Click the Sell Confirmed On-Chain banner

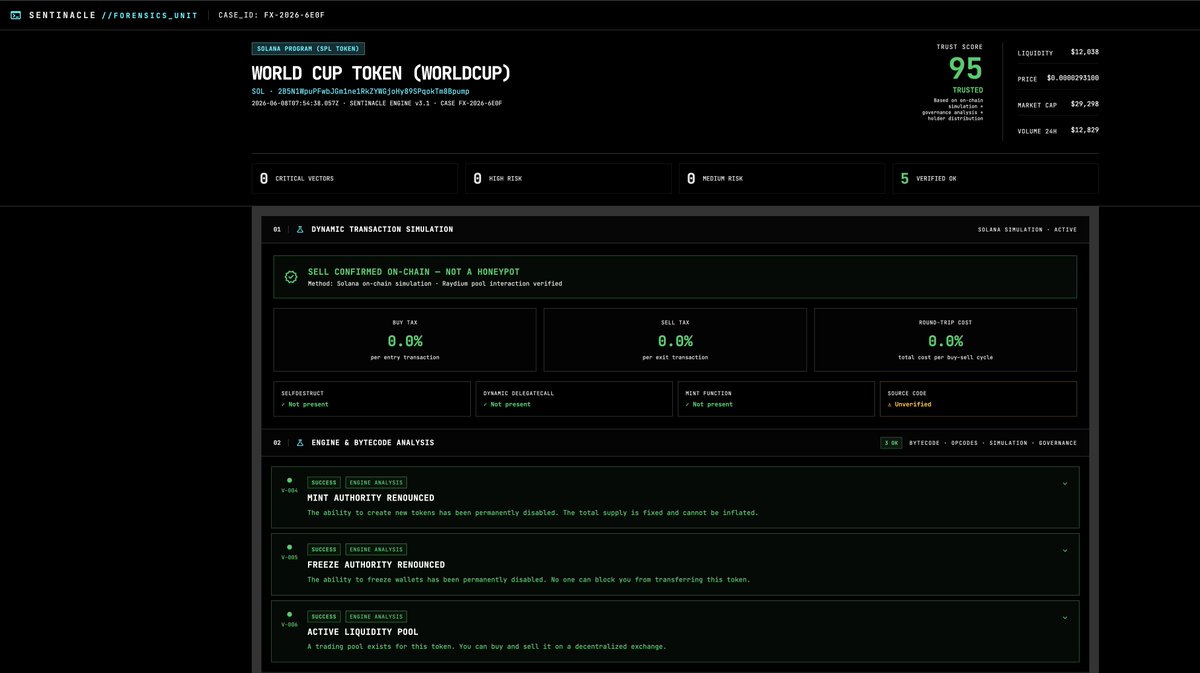click(675, 277)
